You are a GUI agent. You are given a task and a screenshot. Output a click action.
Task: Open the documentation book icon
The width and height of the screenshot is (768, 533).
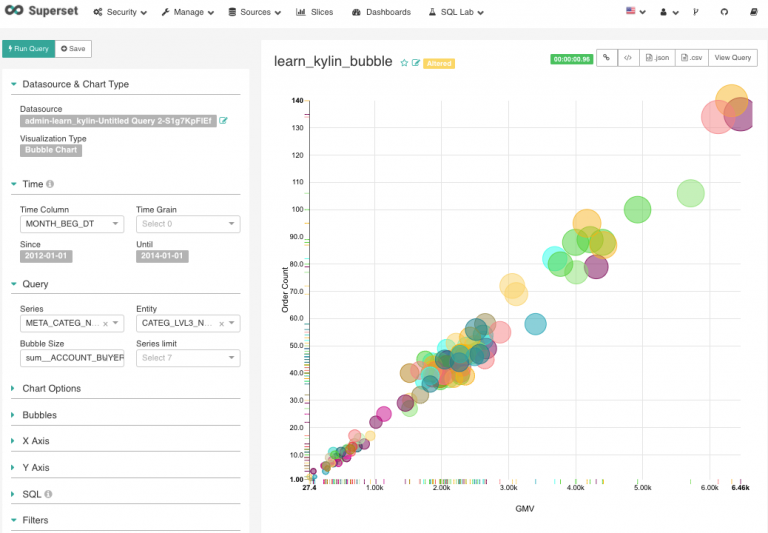tap(751, 12)
